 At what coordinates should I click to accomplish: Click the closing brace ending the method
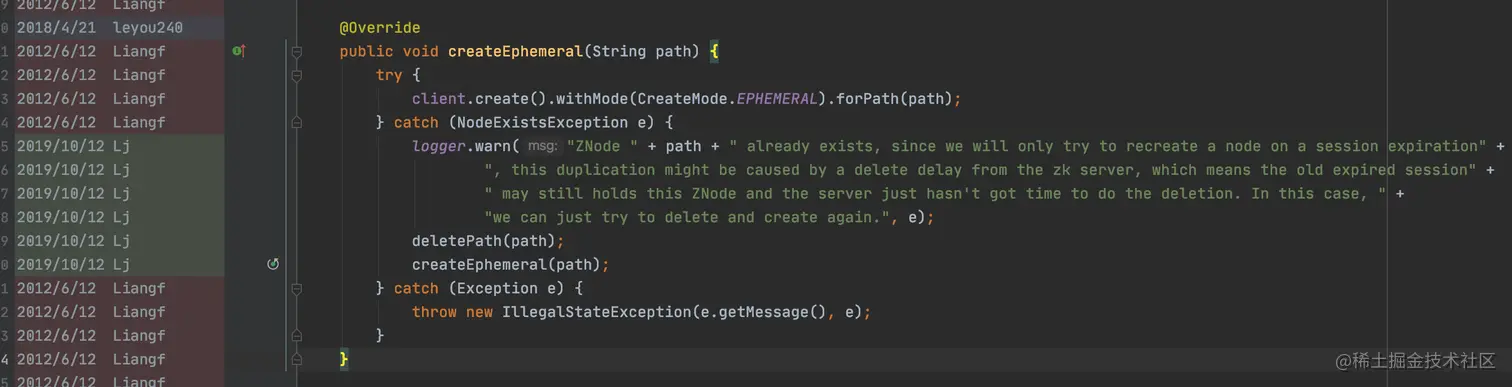coord(344,359)
